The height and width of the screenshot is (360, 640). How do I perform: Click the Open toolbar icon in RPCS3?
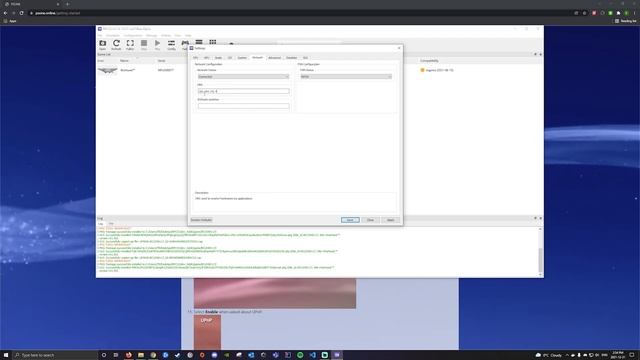[102, 44]
